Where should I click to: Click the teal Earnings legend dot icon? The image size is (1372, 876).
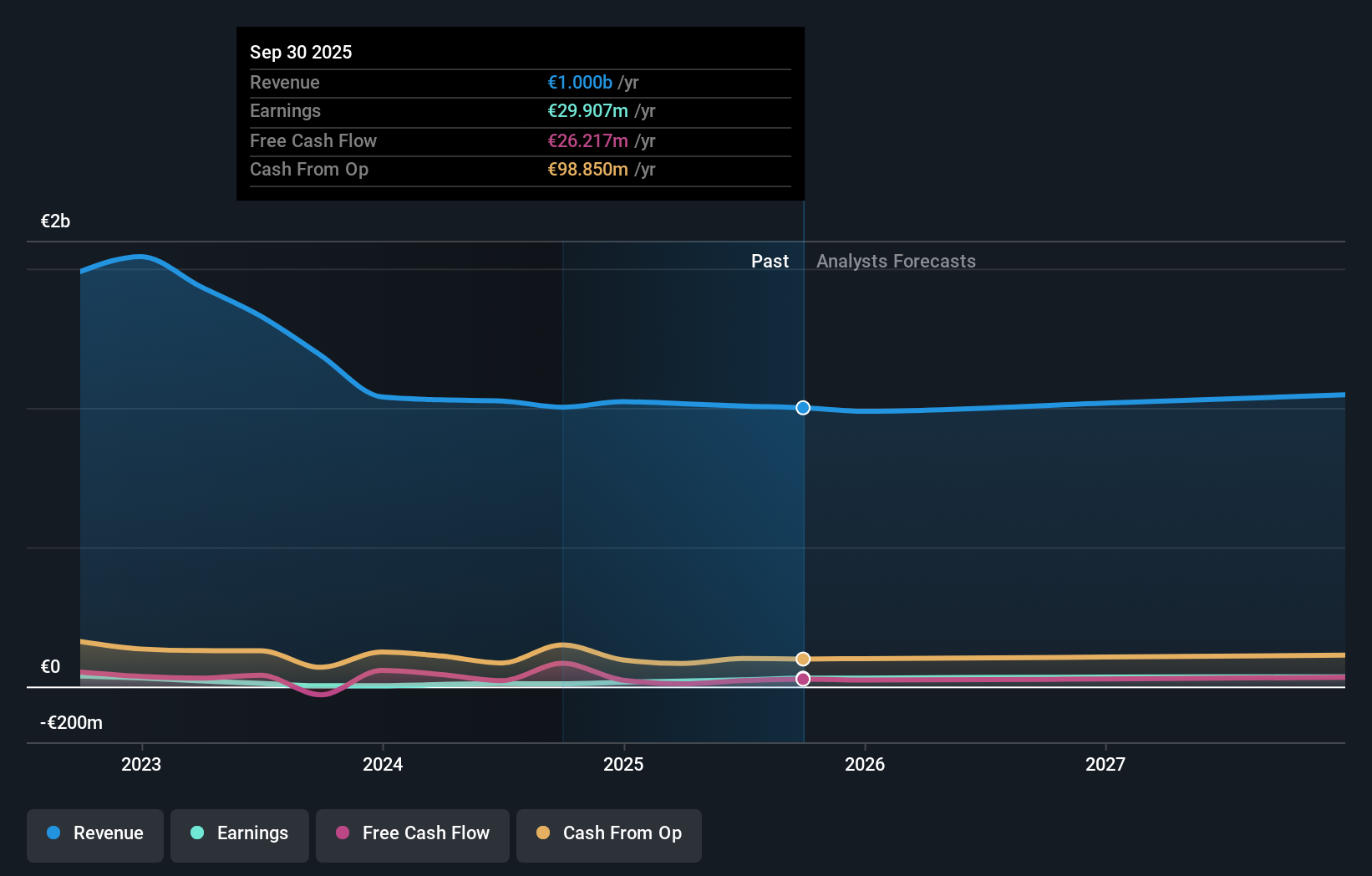(196, 833)
